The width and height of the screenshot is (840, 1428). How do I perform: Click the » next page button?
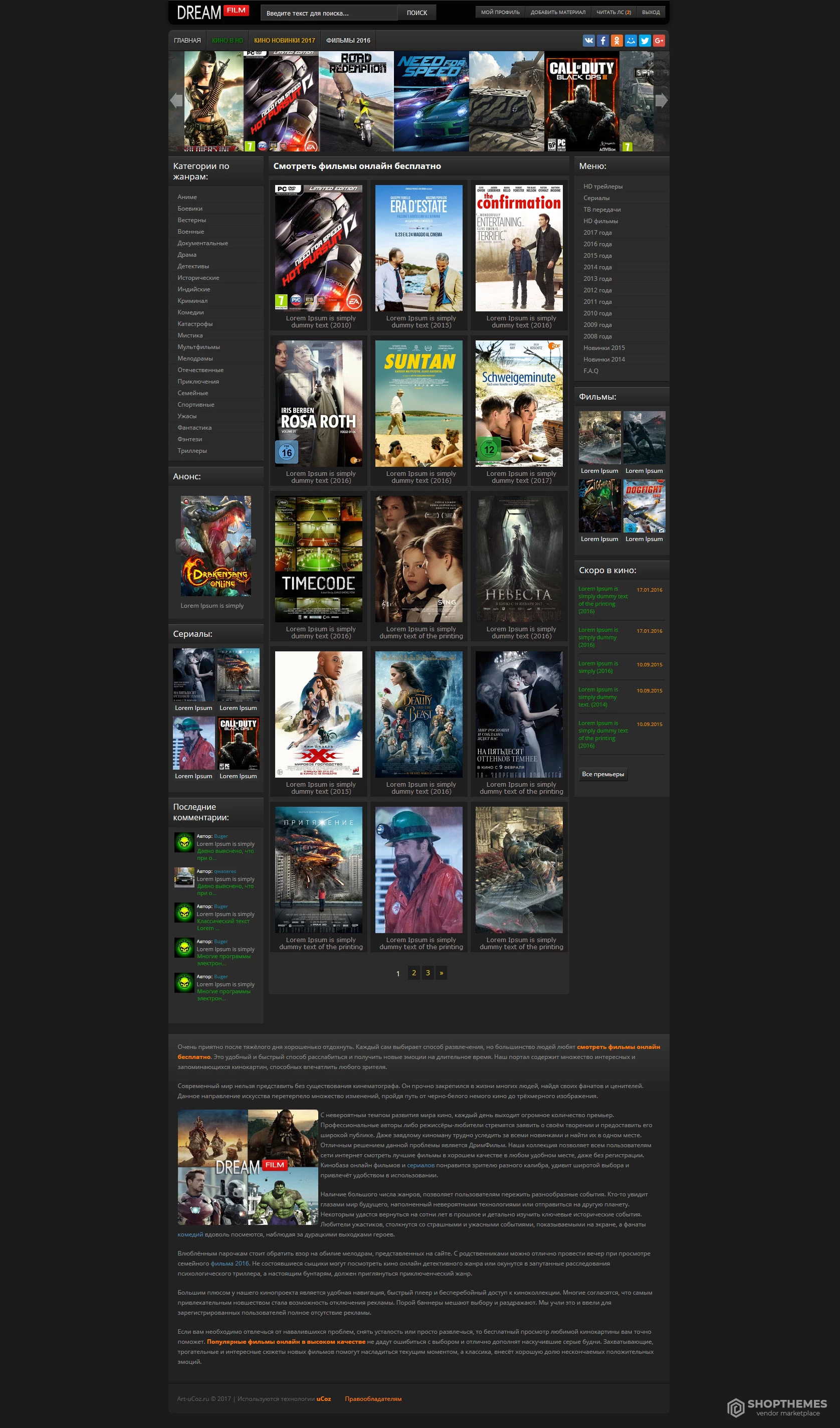tap(441, 973)
